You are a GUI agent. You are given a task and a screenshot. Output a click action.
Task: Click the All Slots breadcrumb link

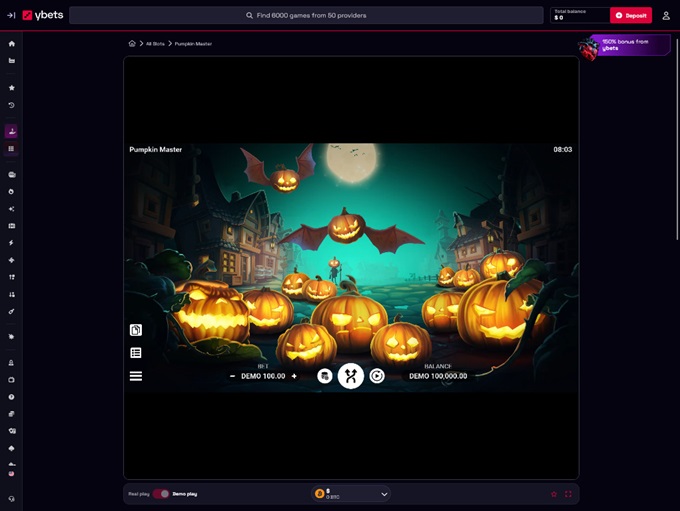[155, 44]
